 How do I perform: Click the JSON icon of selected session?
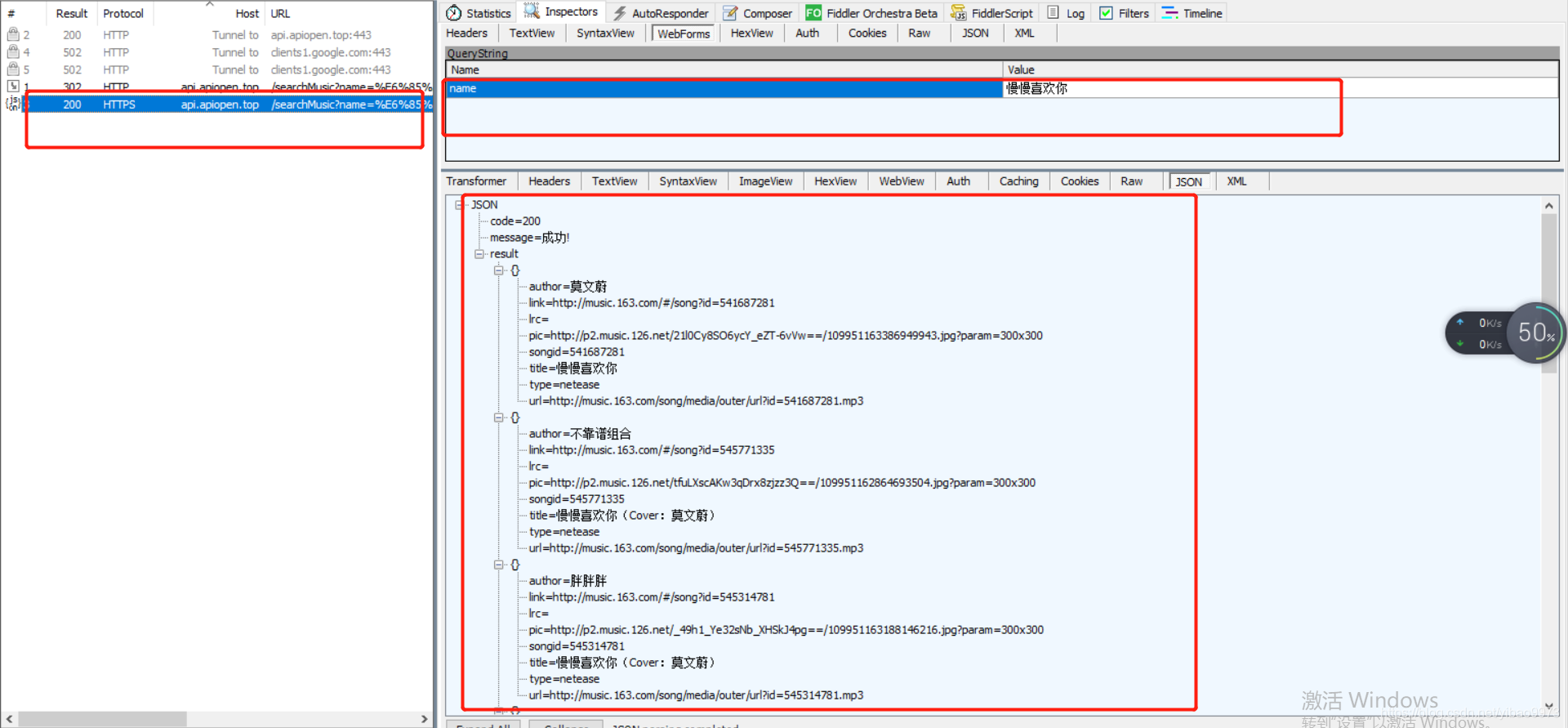tap(13, 104)
